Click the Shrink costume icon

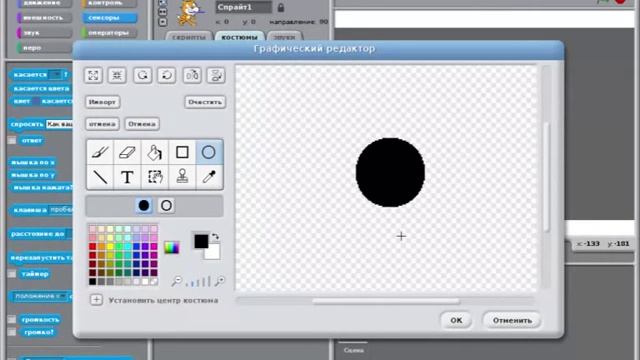117,76
